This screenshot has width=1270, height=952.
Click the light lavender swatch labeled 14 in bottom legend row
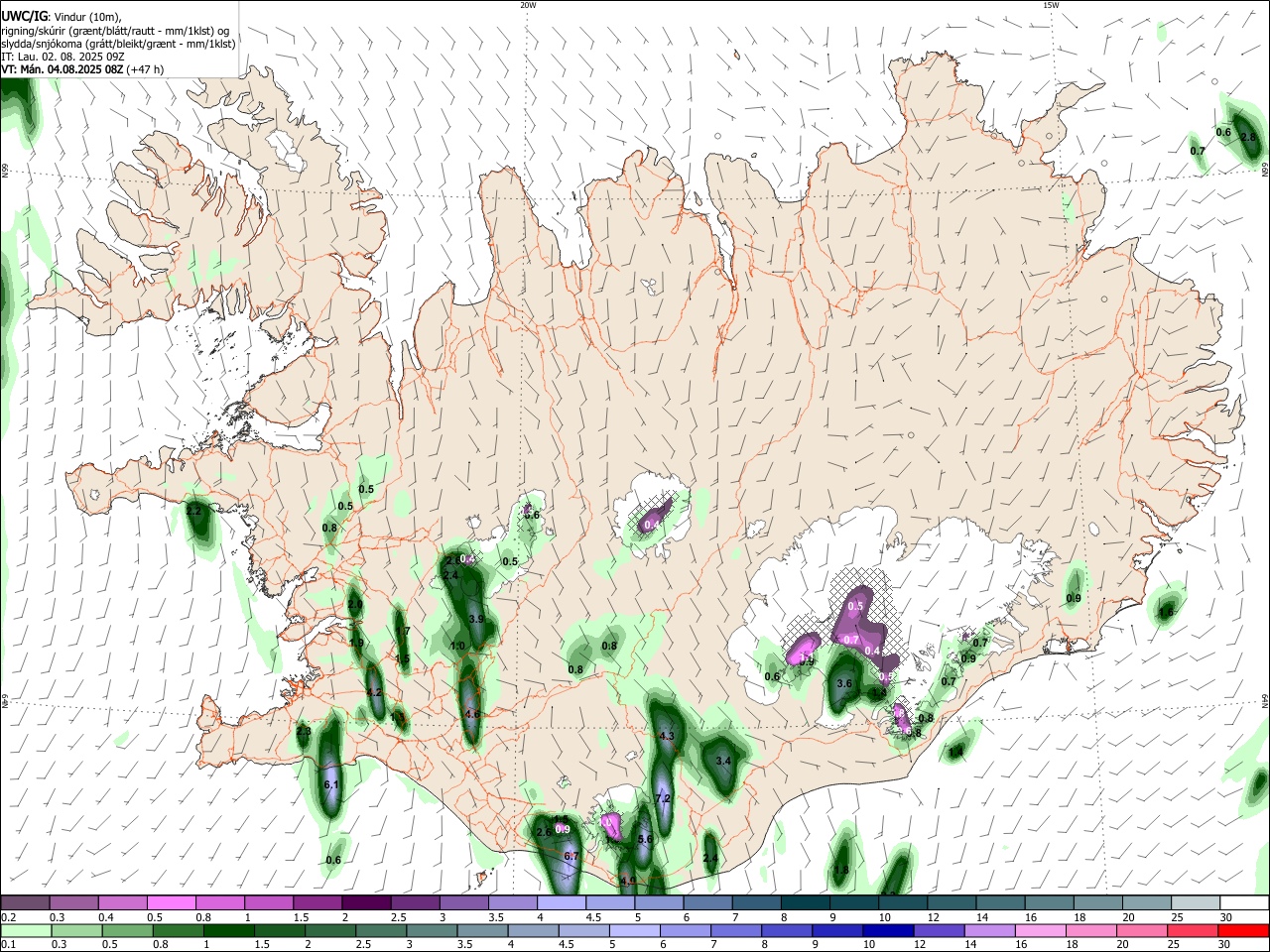pyautogui.click(x=988, y=930)
